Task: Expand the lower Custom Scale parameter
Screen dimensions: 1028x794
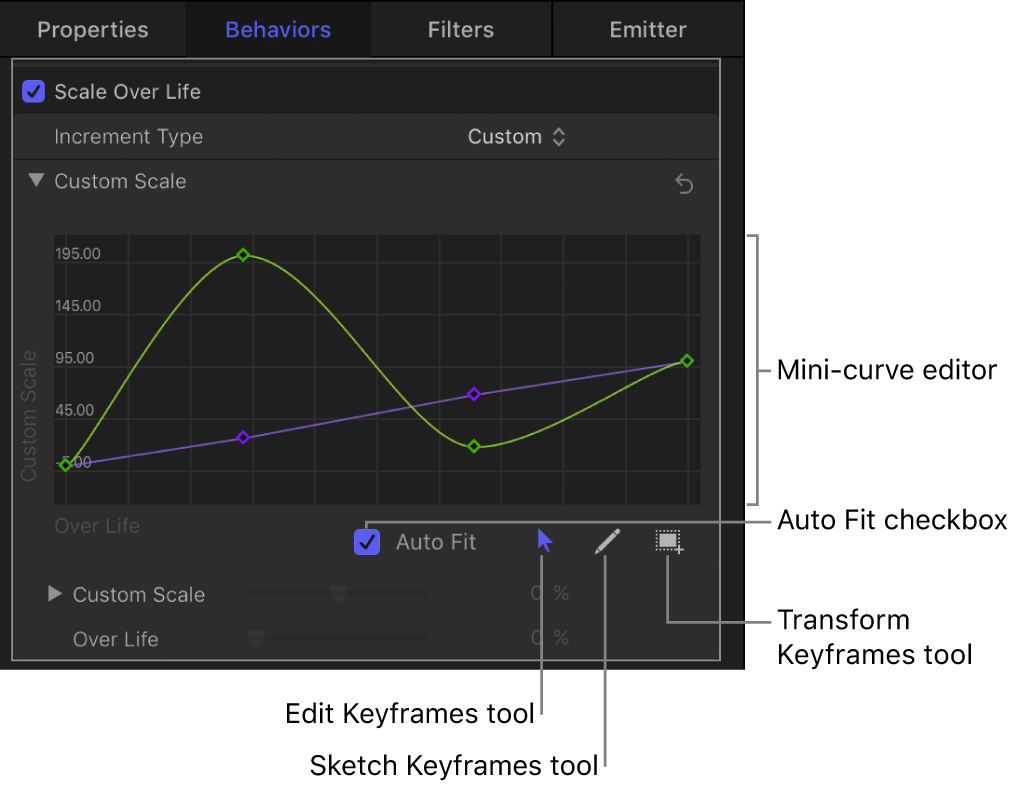Action: pyautogui.click(x=55, y=594)
